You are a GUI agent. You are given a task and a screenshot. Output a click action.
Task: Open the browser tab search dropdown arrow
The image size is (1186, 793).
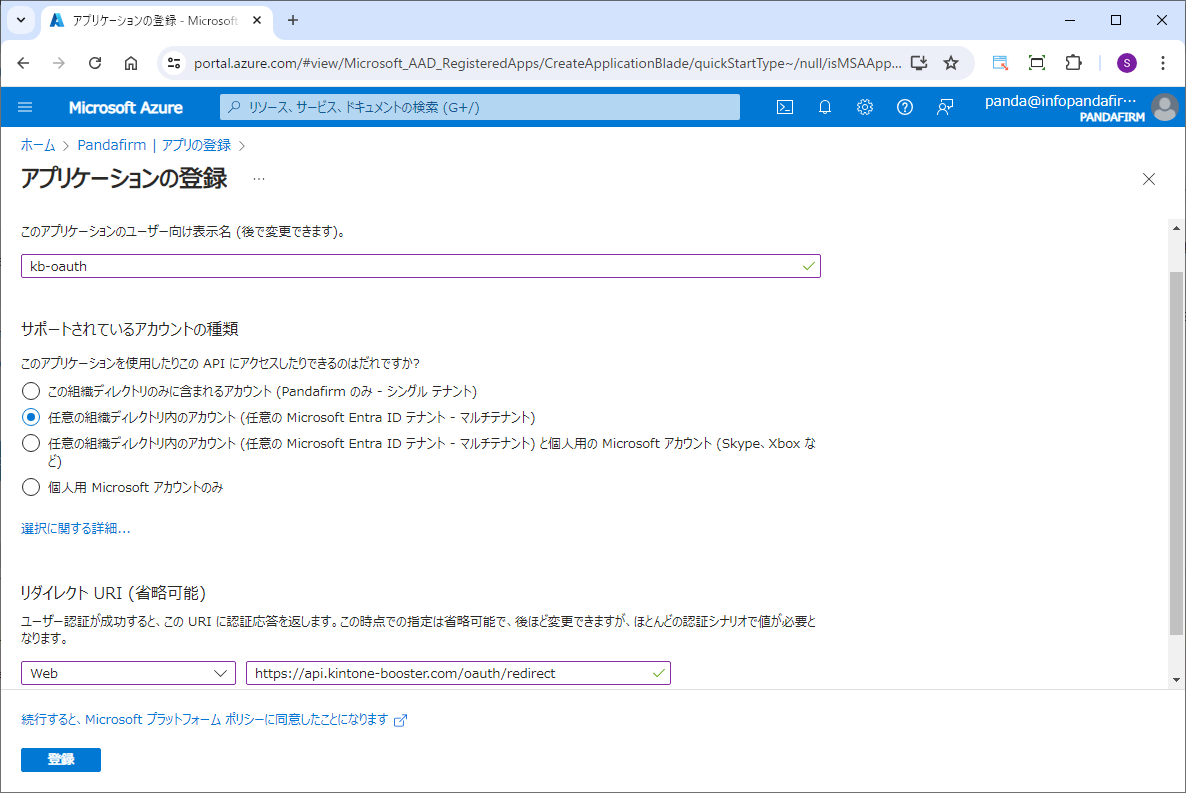pos(20,20)
